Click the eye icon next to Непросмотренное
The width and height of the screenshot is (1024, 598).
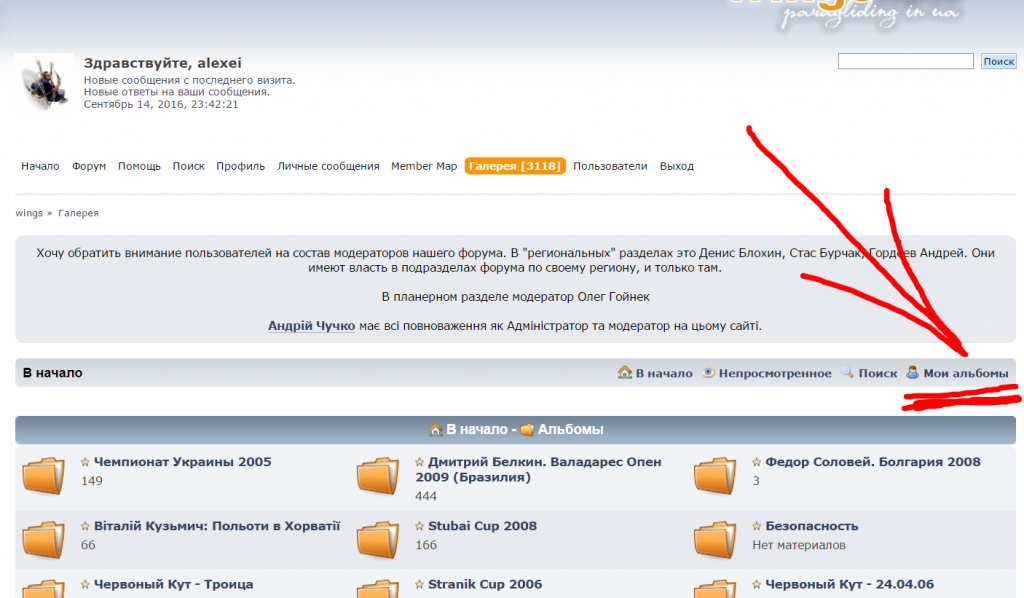click(x=708, y=373)
